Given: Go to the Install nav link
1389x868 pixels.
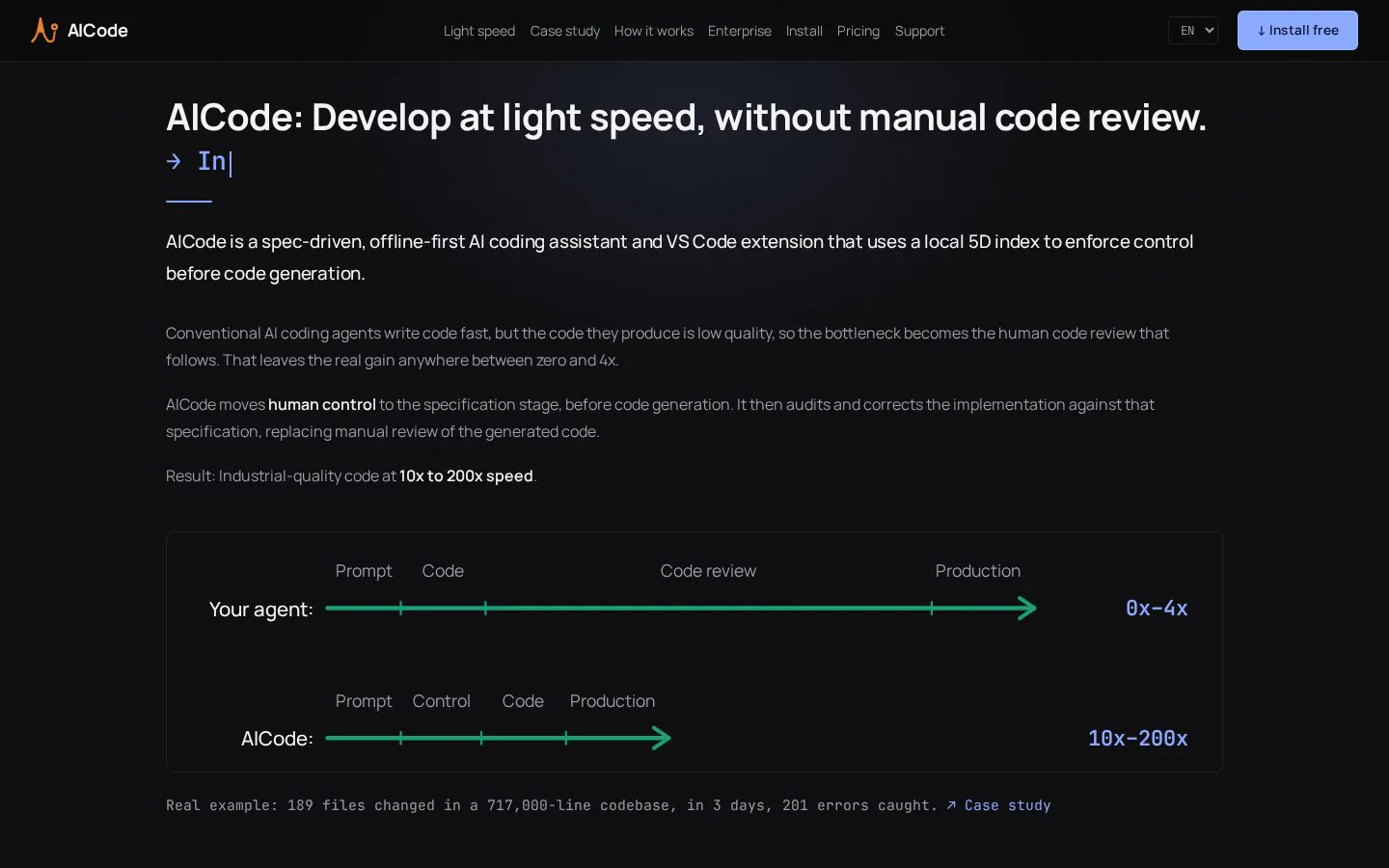Looking at the screenshot, I should [x=804, y=31].
